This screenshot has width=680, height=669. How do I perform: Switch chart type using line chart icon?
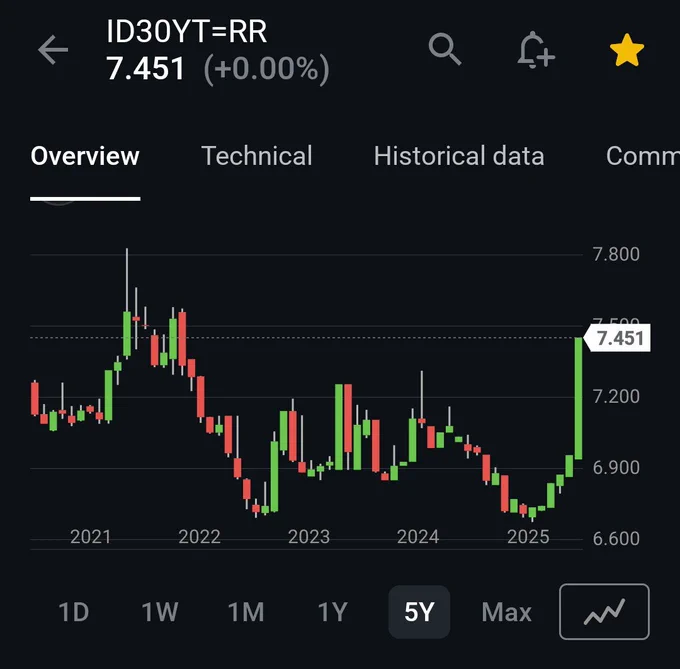(604, 612)
